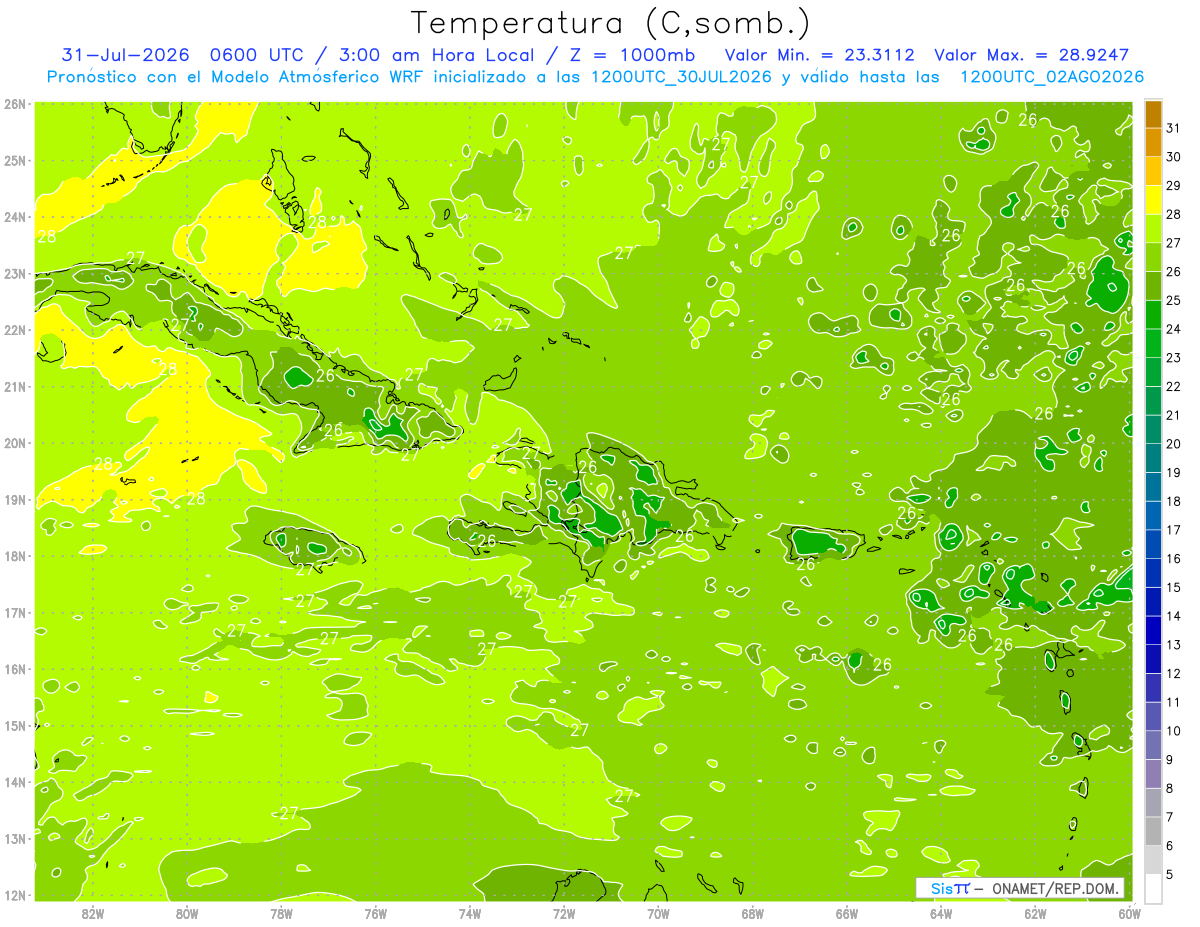The width and height of the screenshot is (1200, 927).
Task: Click the color scale value 5
Action: point(1169,875)
